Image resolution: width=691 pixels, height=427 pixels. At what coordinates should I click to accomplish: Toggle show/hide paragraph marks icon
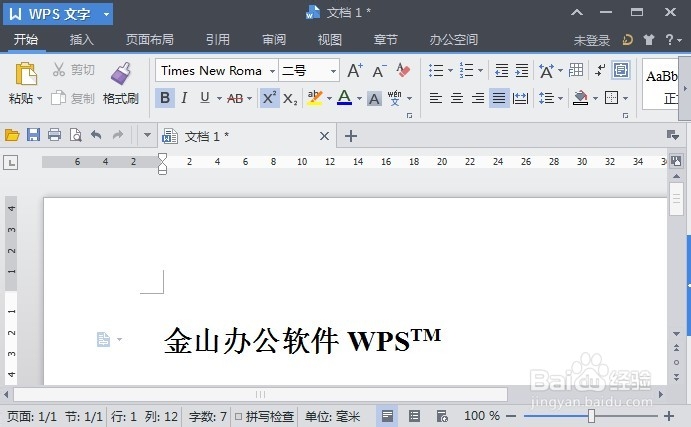tap(600, 71)
